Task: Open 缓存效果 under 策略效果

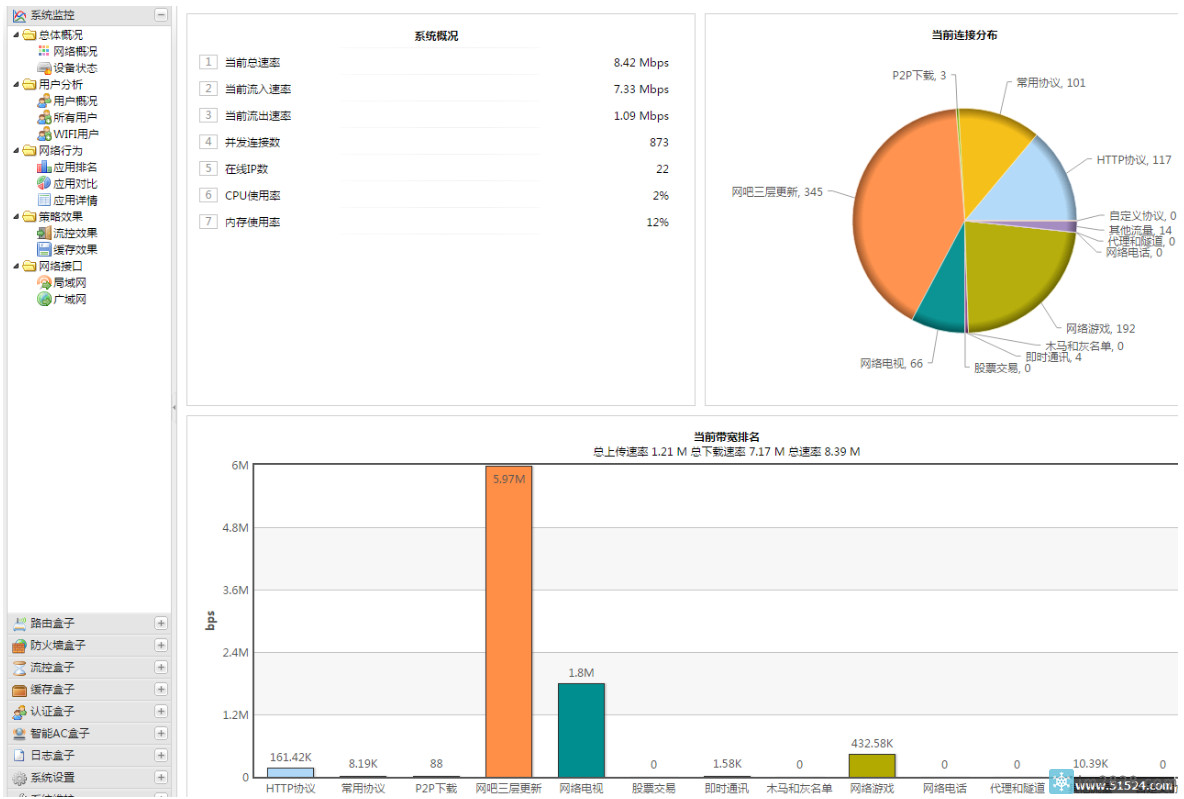Action: pyautogui.click(x=75, y=250)
